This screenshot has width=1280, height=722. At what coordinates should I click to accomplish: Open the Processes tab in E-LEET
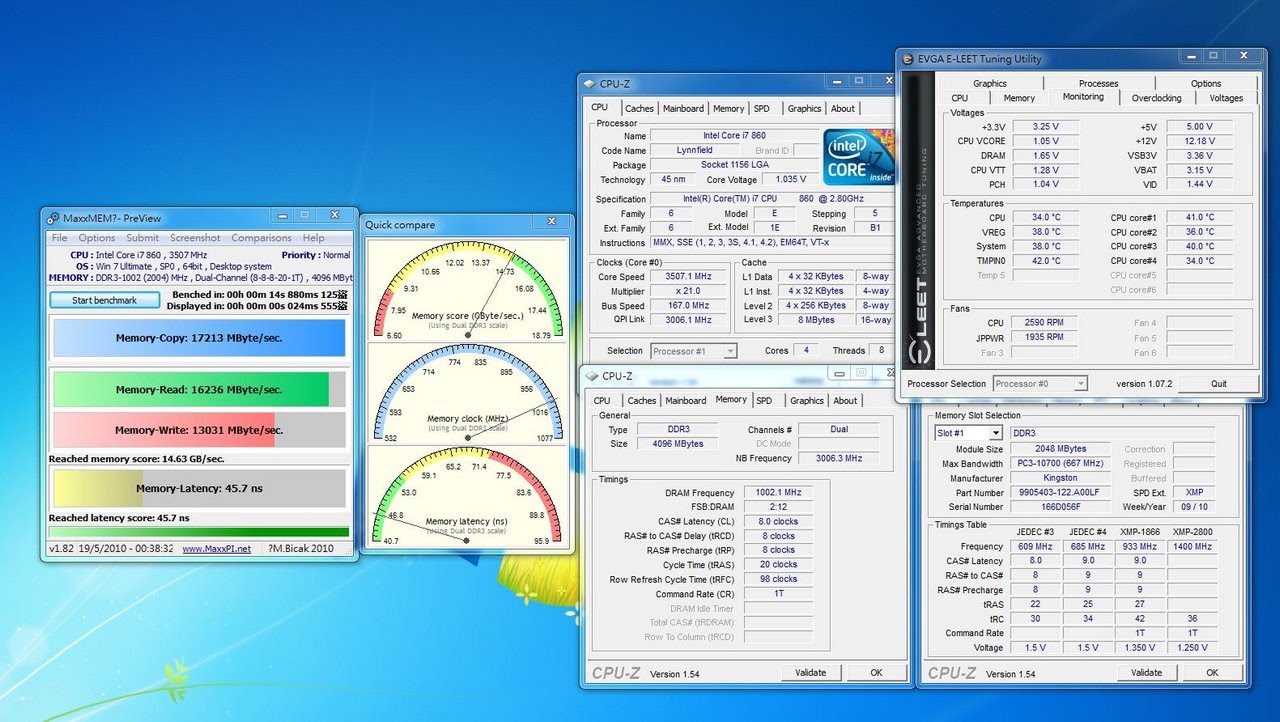pos(1098,84)
